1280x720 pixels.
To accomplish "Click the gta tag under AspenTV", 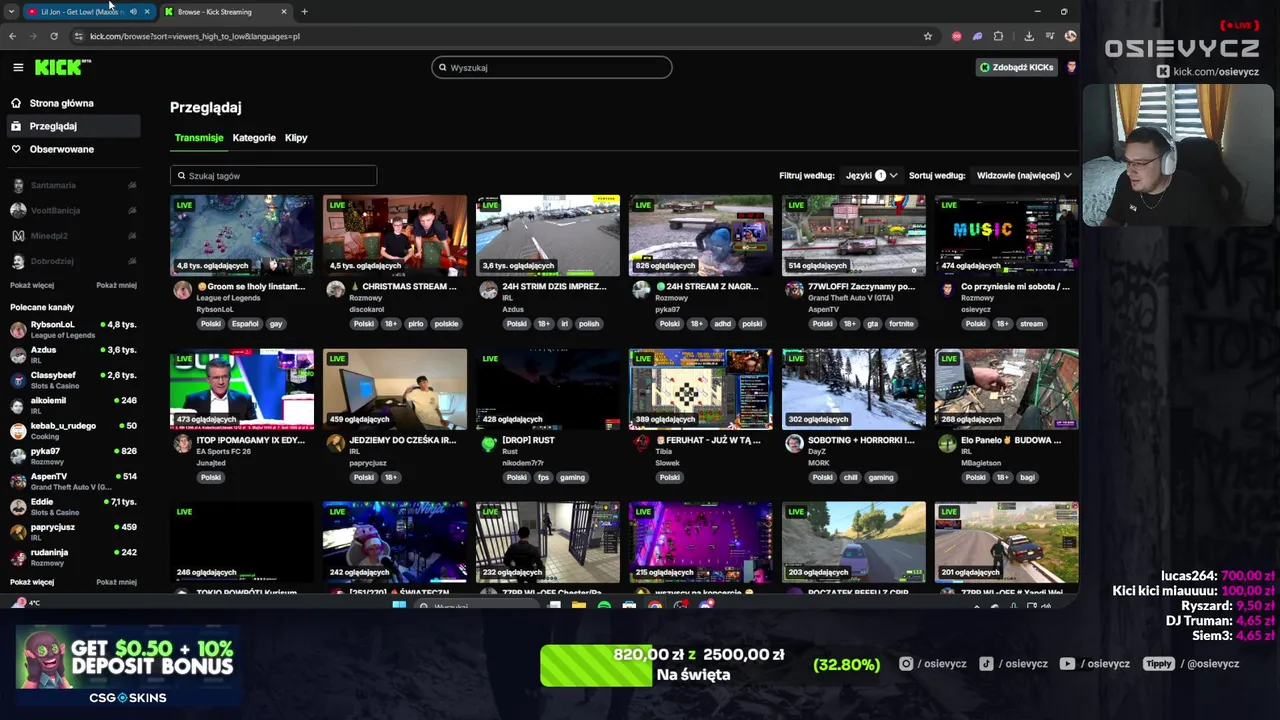I will 873,324.
